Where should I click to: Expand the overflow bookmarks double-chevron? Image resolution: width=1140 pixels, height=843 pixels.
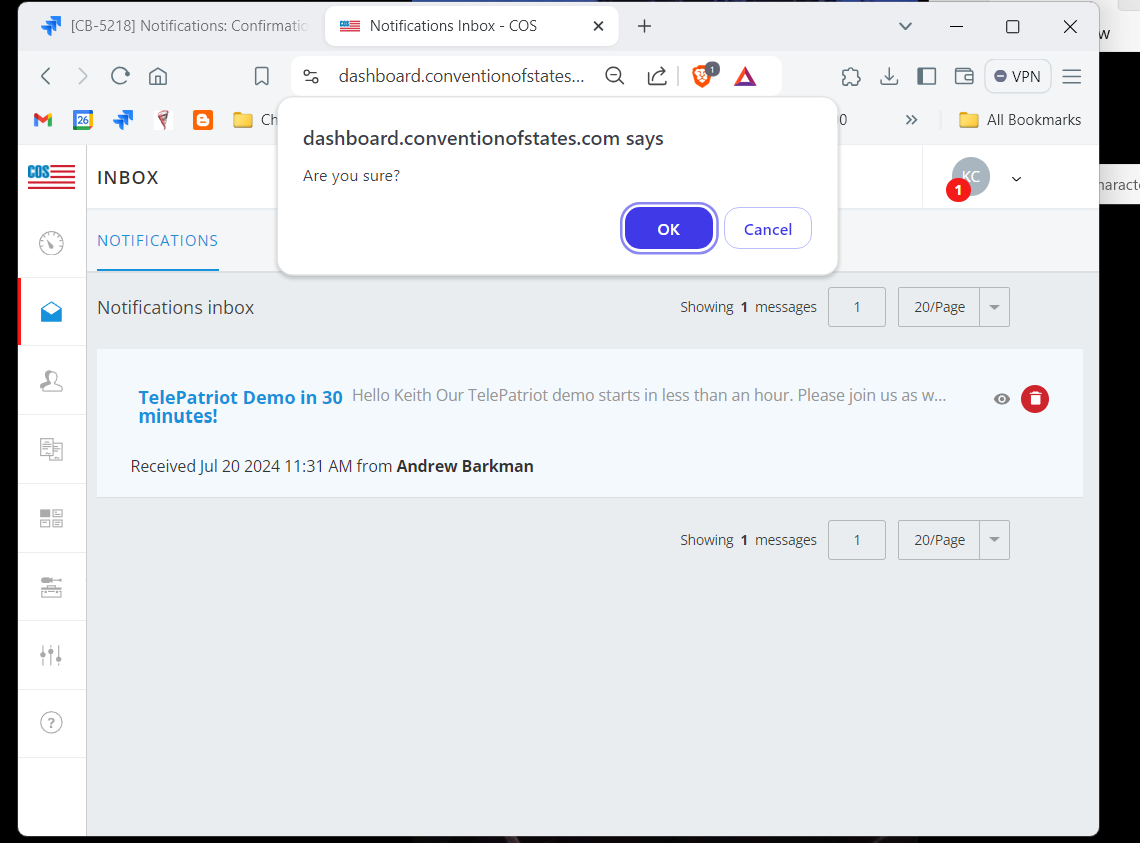click(x=911, y=119)
